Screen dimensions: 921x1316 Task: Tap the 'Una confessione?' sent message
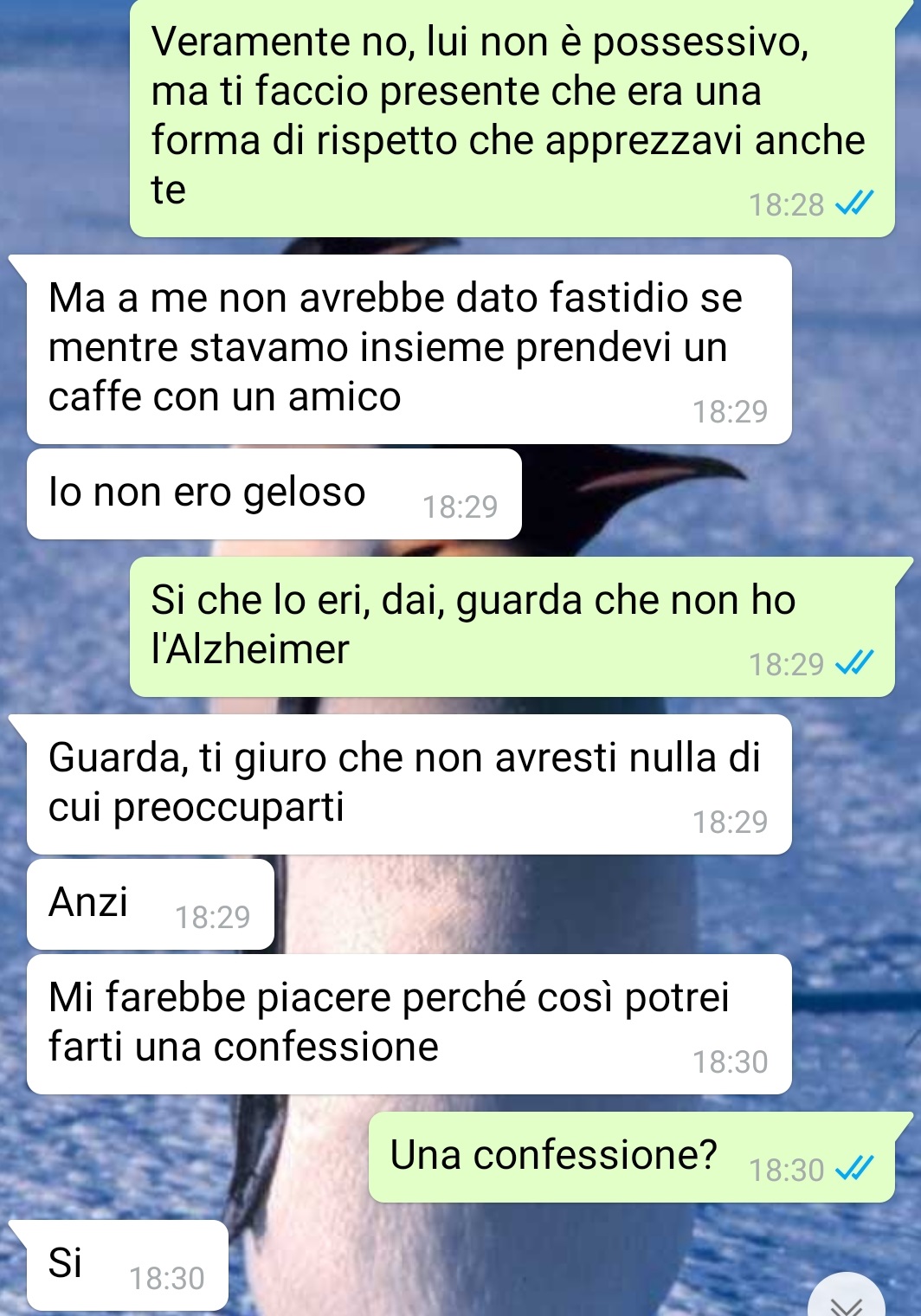pyautogui.click(x=632, y=1158)
